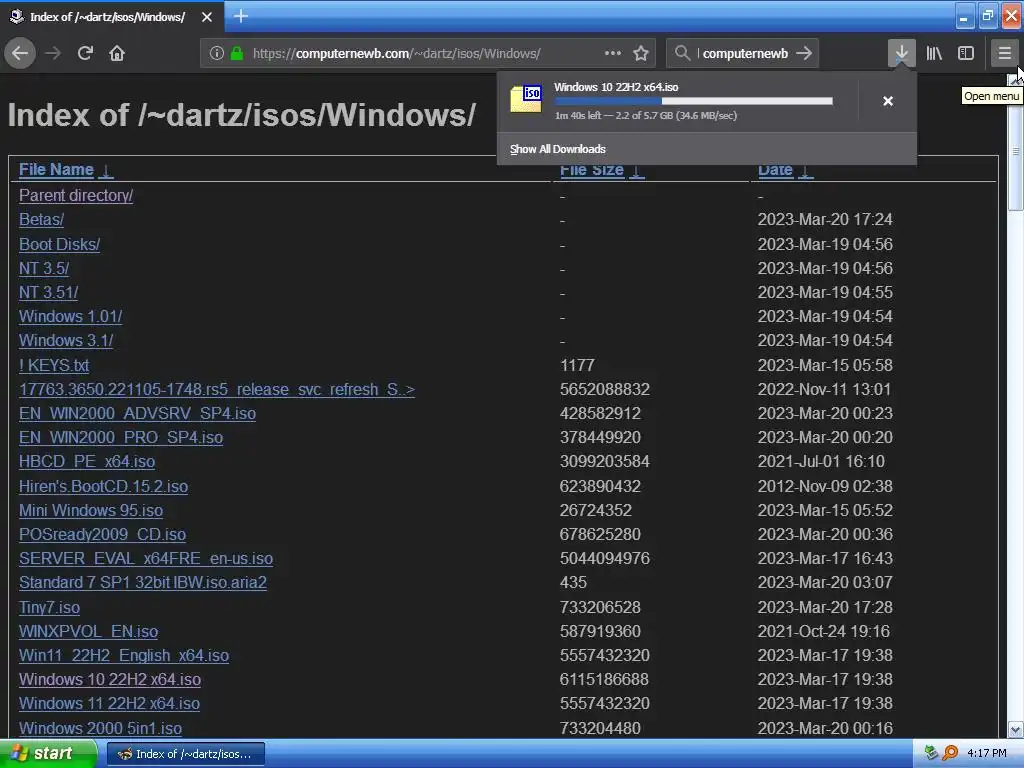
Task: Open the Library button
Action: pos(934,53)
